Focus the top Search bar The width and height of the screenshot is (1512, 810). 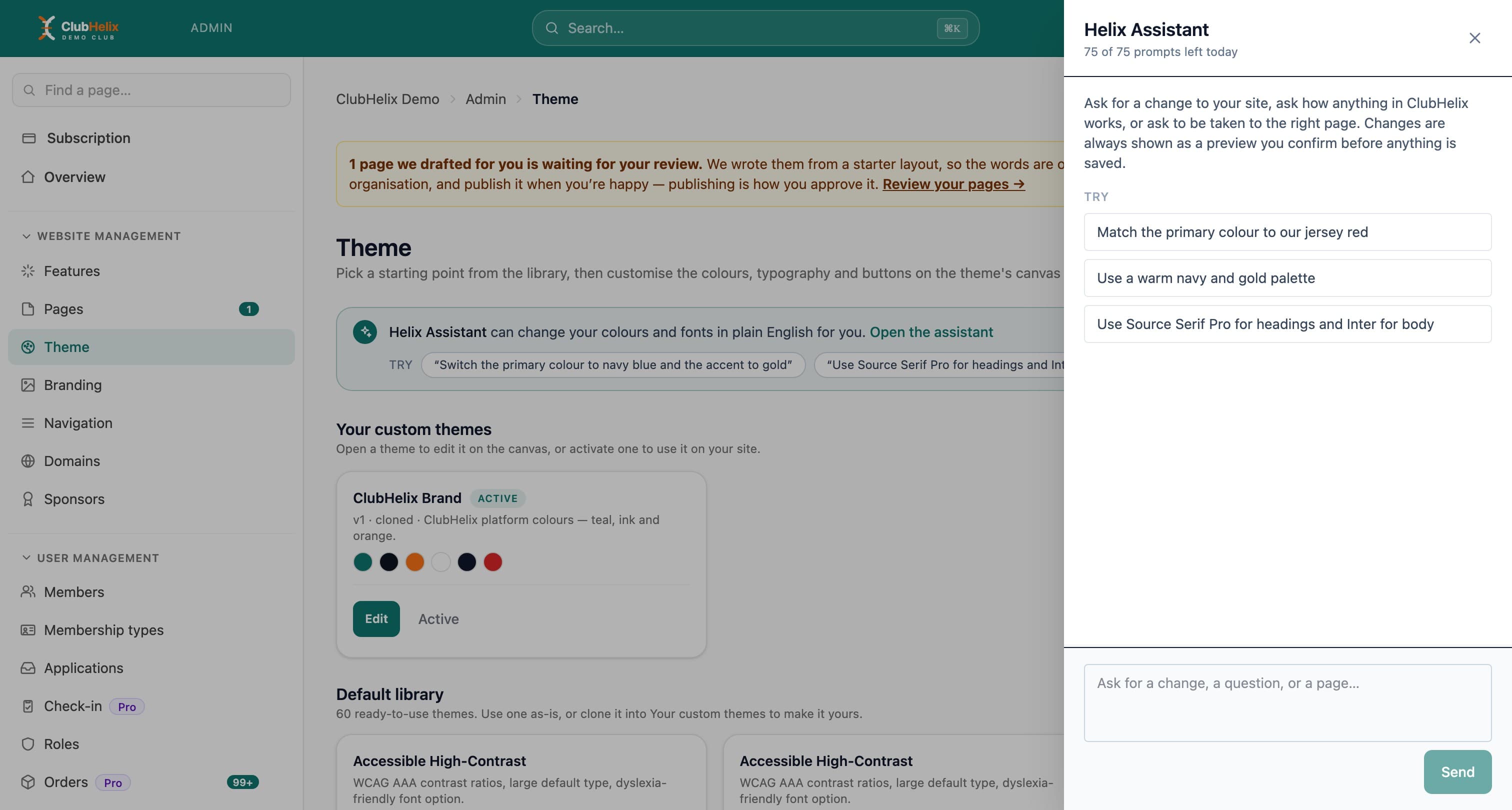tap(755, 27)
